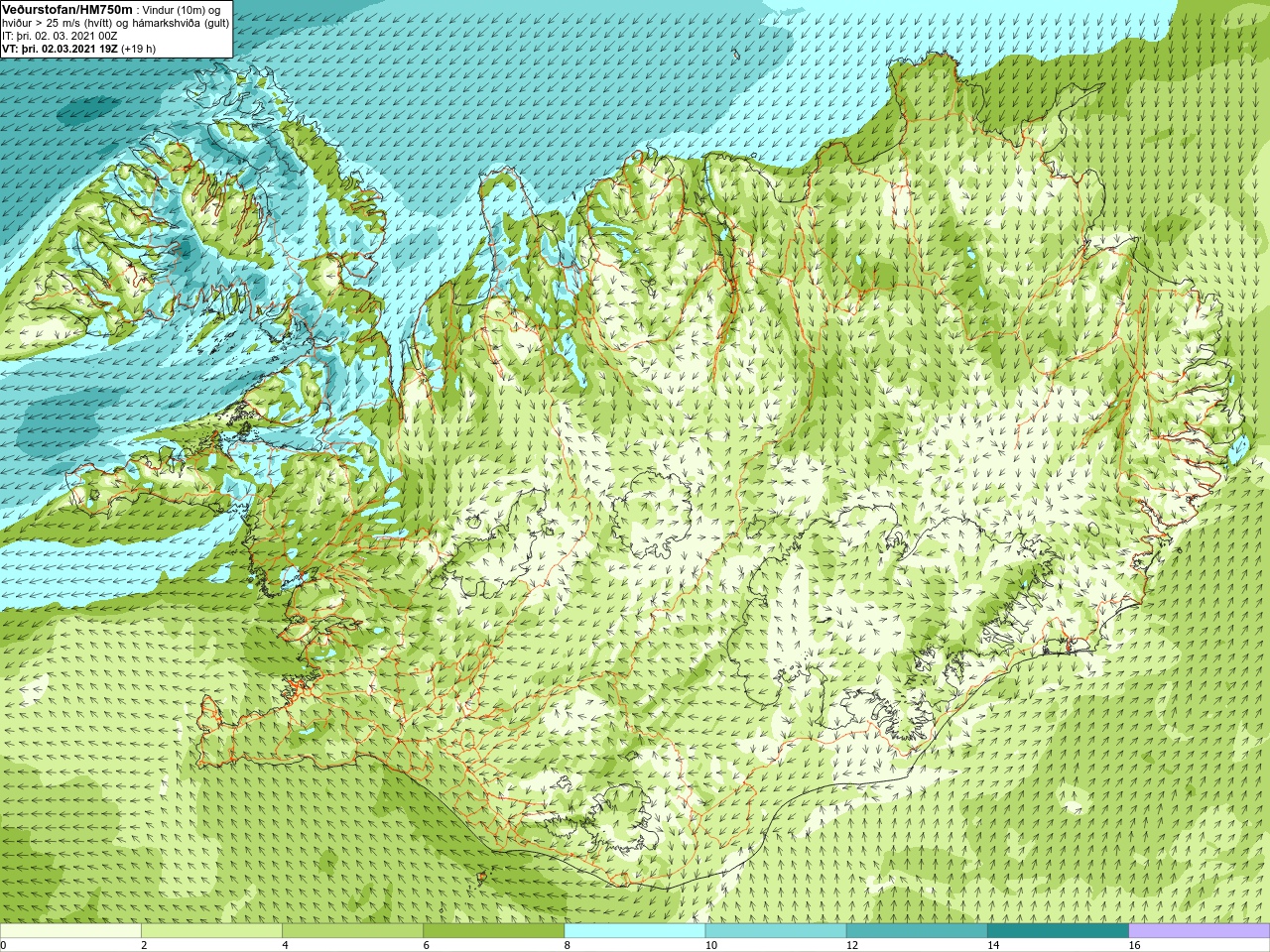
Task: Click the light cyan 8–10 m/s legend swatch
Action: (635, 930)
